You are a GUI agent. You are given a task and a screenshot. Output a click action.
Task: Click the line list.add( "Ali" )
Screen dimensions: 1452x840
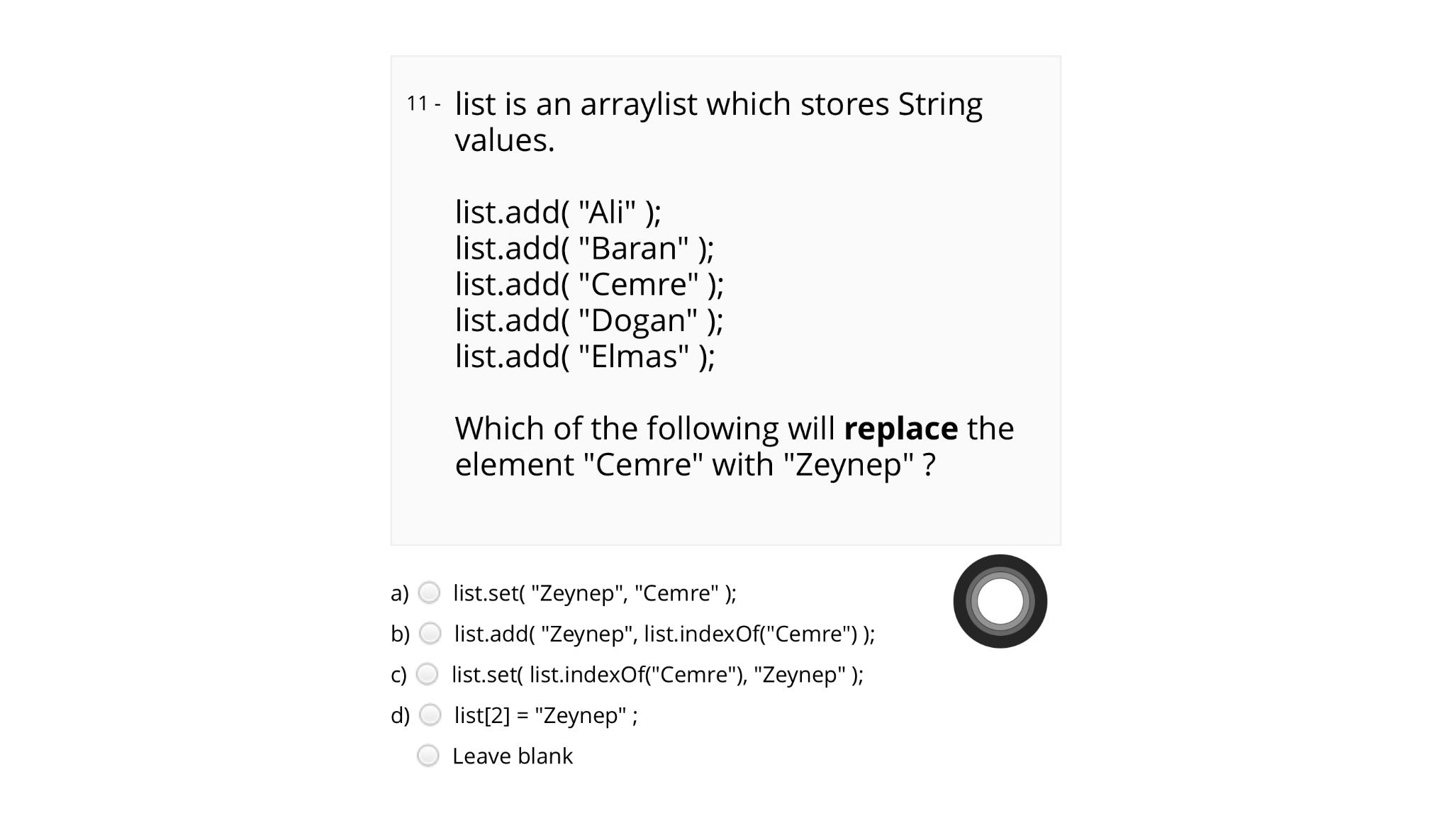[x=558, y=211]
